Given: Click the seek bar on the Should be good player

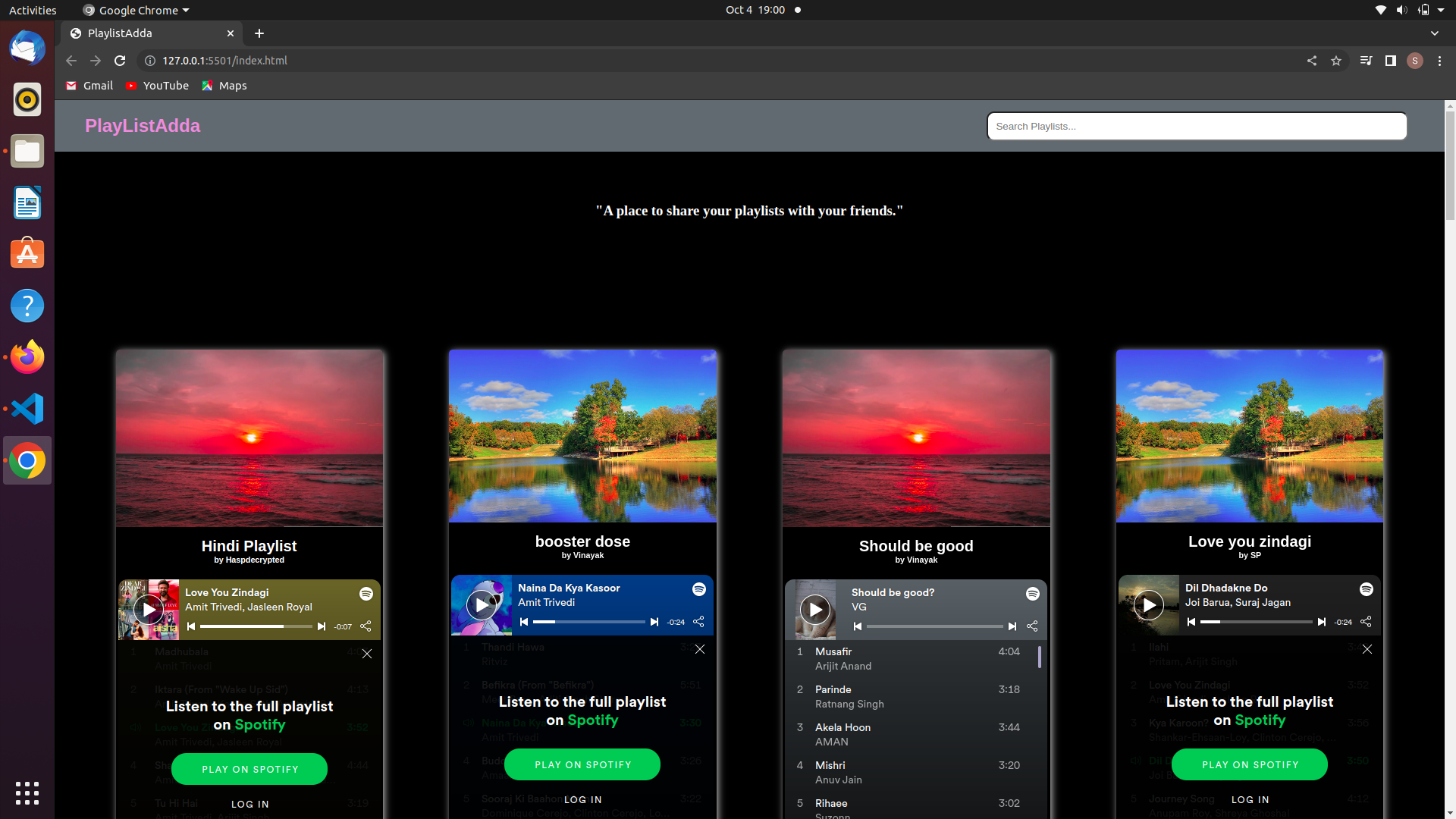Looking at the screenshot, I should (933, 626).
